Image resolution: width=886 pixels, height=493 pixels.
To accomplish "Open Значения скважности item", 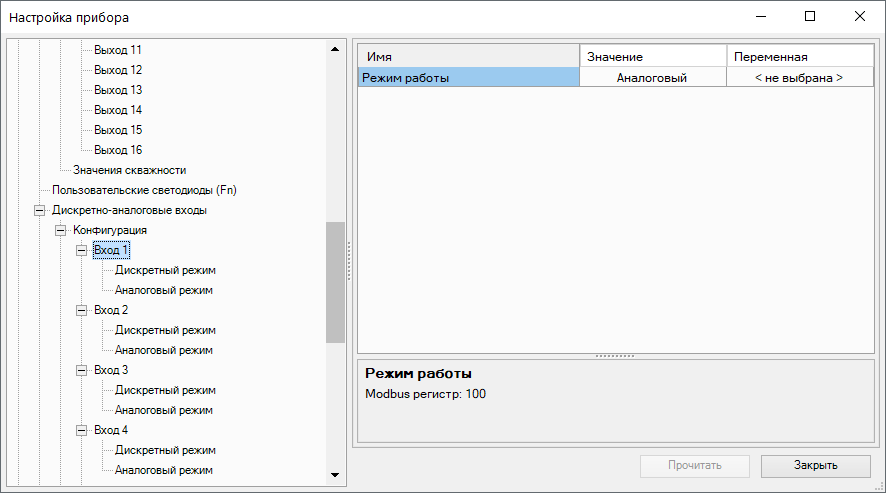I will pyautogui.click(x=129, y=170).
